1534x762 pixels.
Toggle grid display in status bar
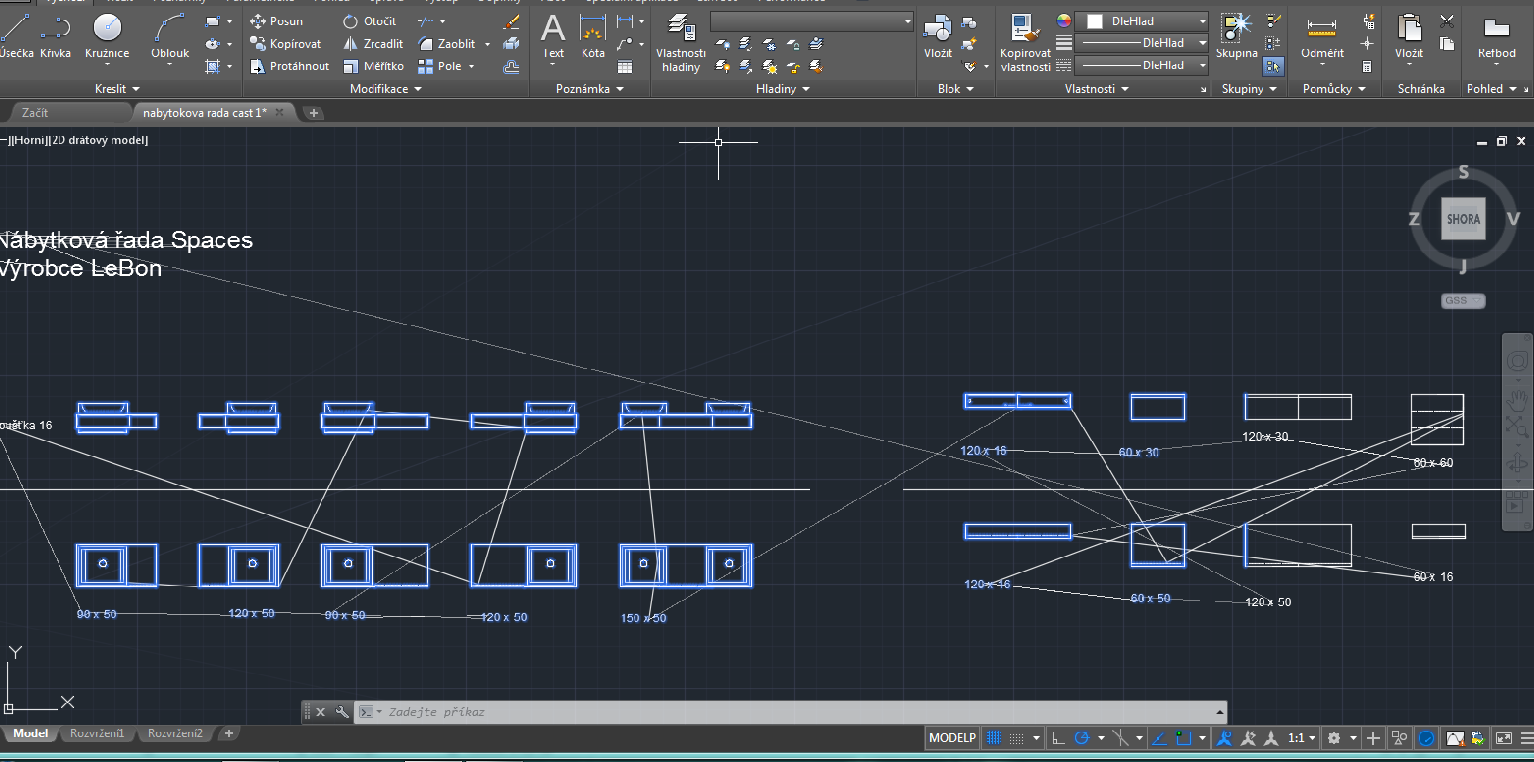994,738
